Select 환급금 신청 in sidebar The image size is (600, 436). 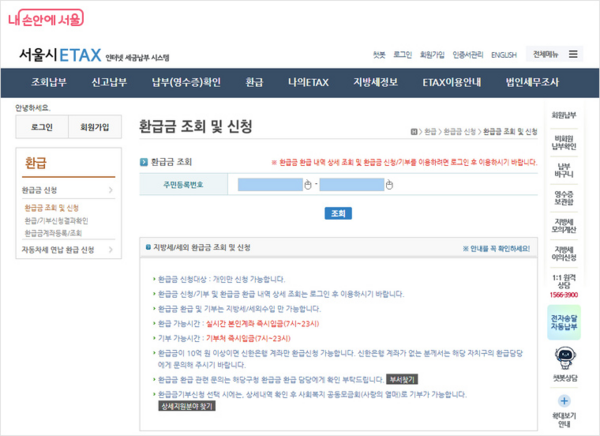[x=39, y=190]
